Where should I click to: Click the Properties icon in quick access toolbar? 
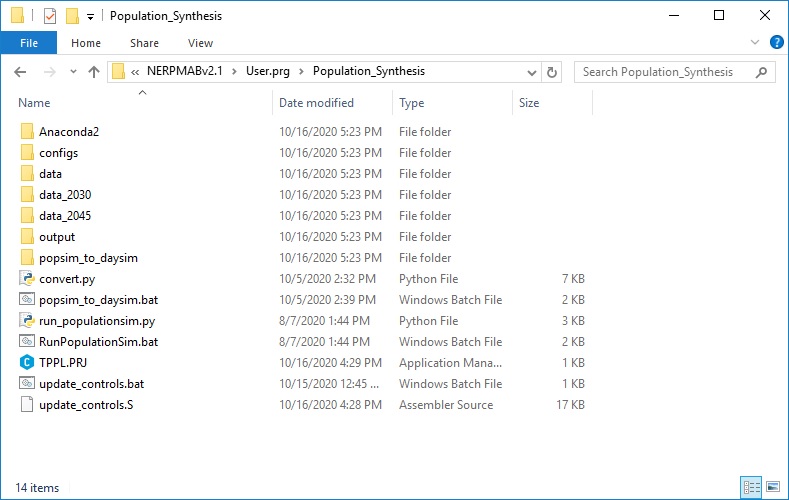pyautogui.click(x=50, y=16)
